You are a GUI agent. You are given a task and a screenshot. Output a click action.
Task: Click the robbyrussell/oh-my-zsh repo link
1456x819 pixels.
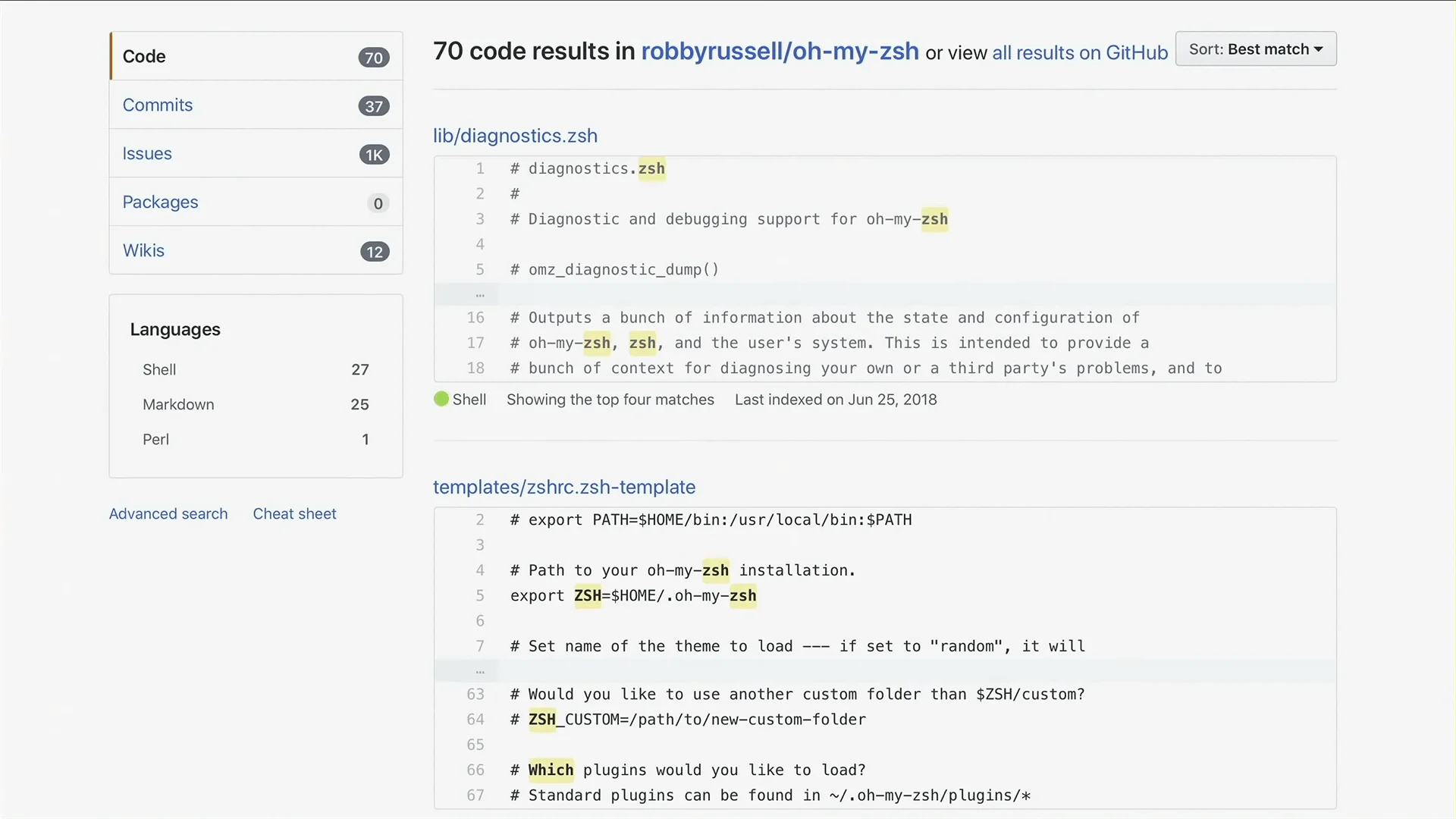(x=780, y=50)
